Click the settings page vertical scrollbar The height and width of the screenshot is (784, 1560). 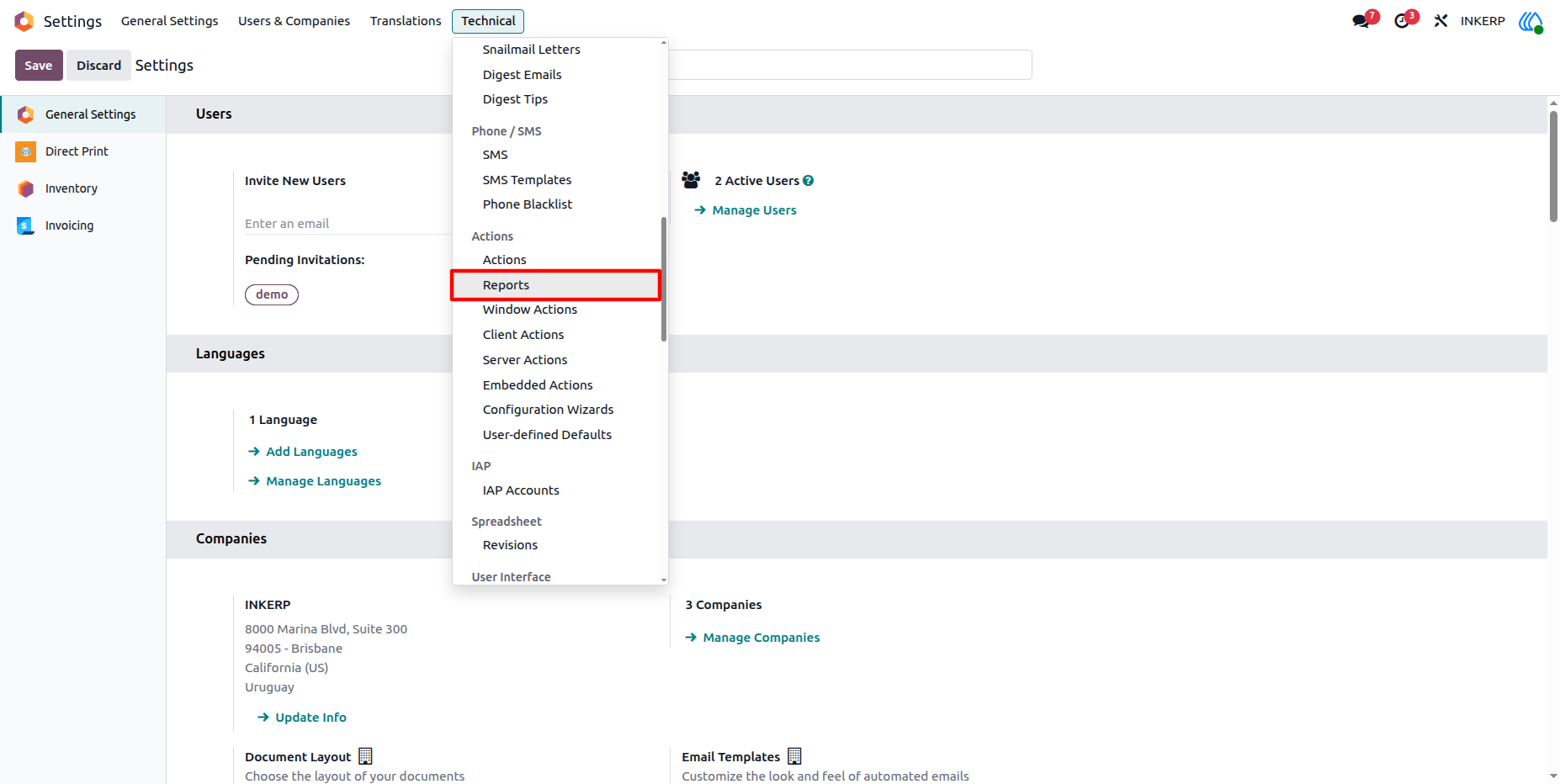[x=1553, y=166]
